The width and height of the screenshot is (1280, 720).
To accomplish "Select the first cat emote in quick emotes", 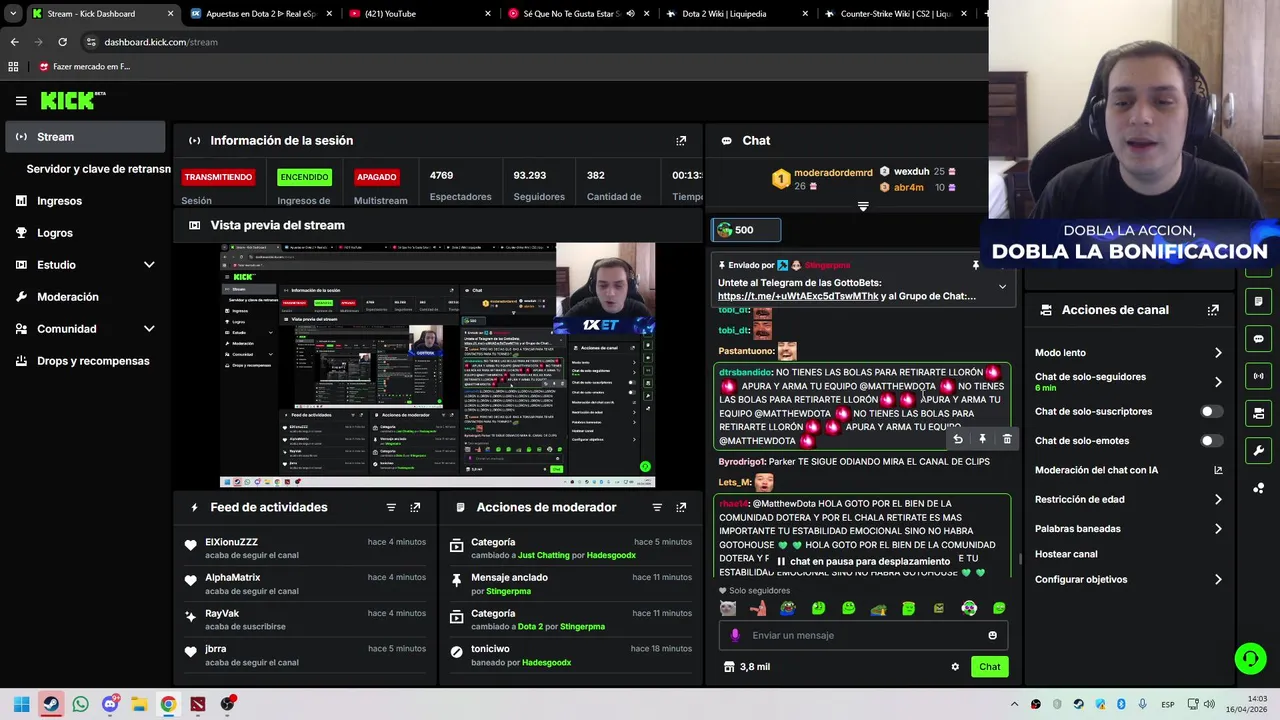I will click(x=728, y=608).
